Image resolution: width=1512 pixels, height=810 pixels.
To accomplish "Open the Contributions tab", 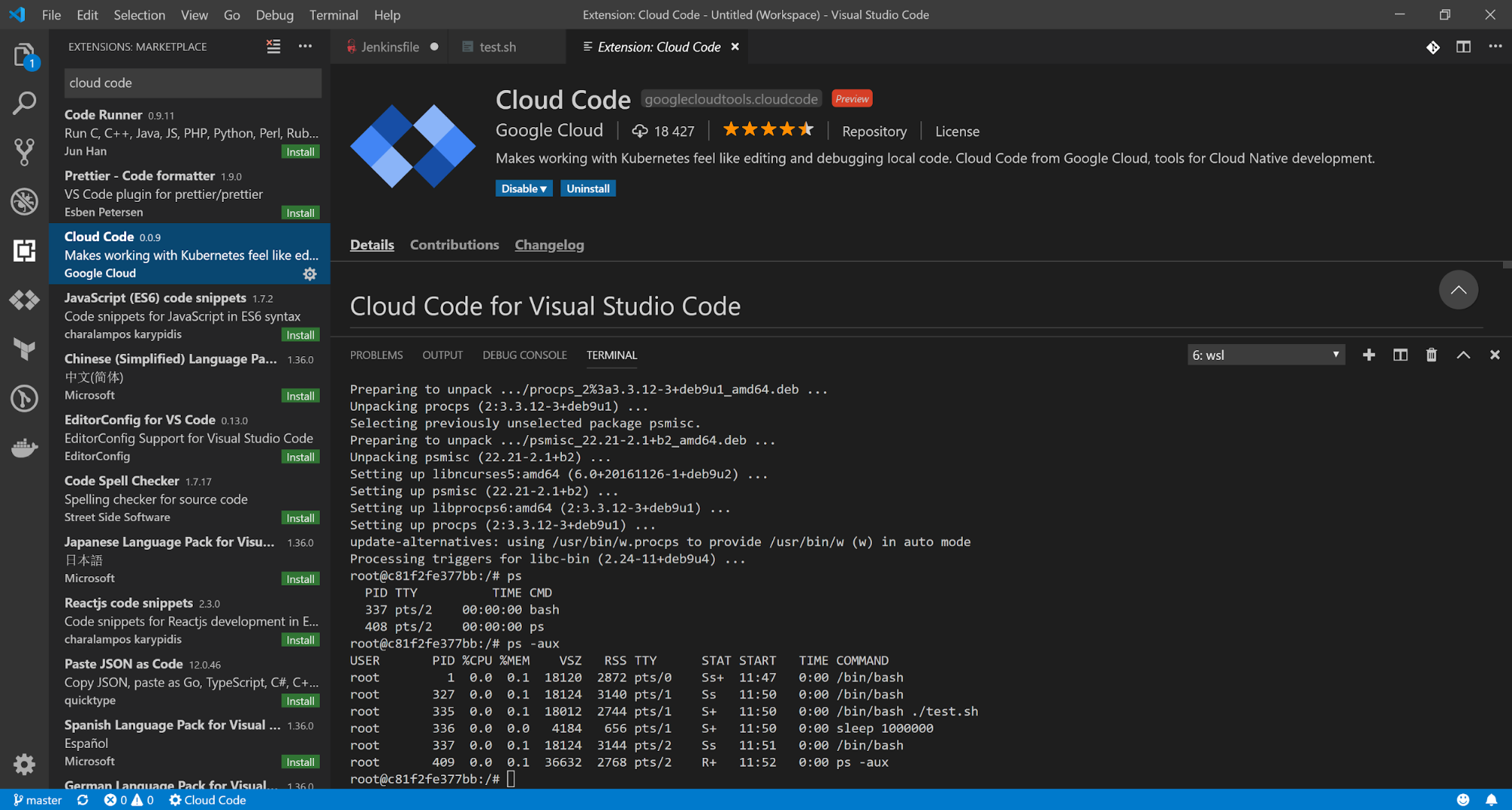I will click(x=455, y=244).
